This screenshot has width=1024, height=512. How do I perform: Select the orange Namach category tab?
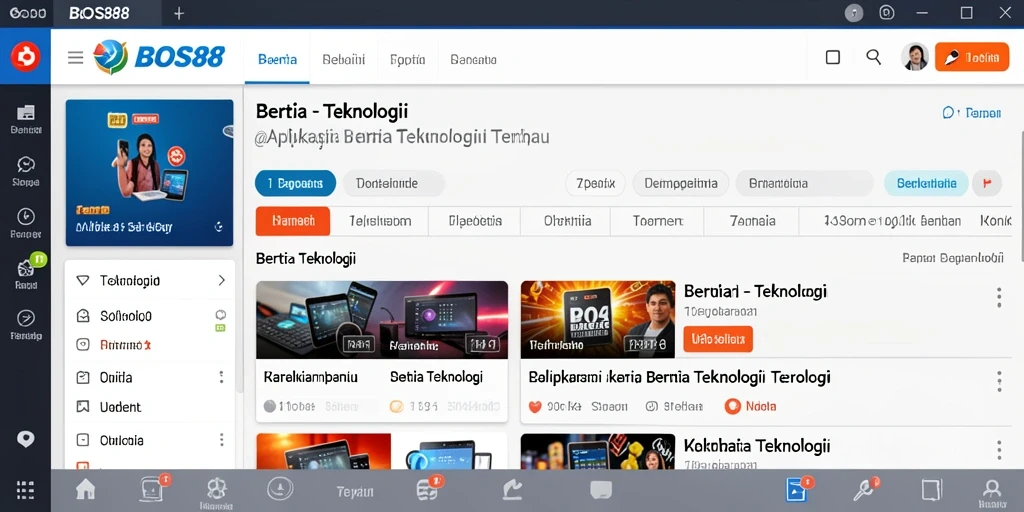click(293, 221)
